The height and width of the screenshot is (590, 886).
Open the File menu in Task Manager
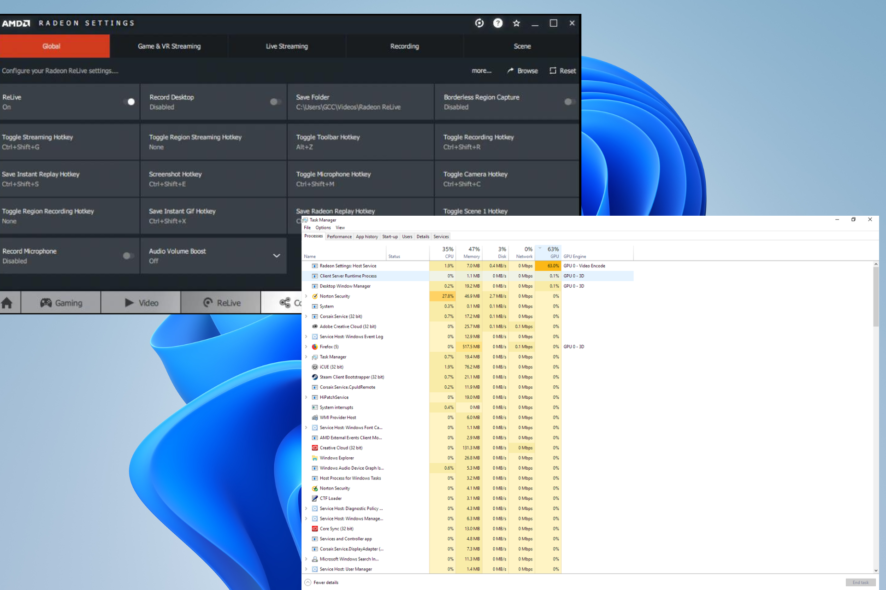tap(307, 228)
